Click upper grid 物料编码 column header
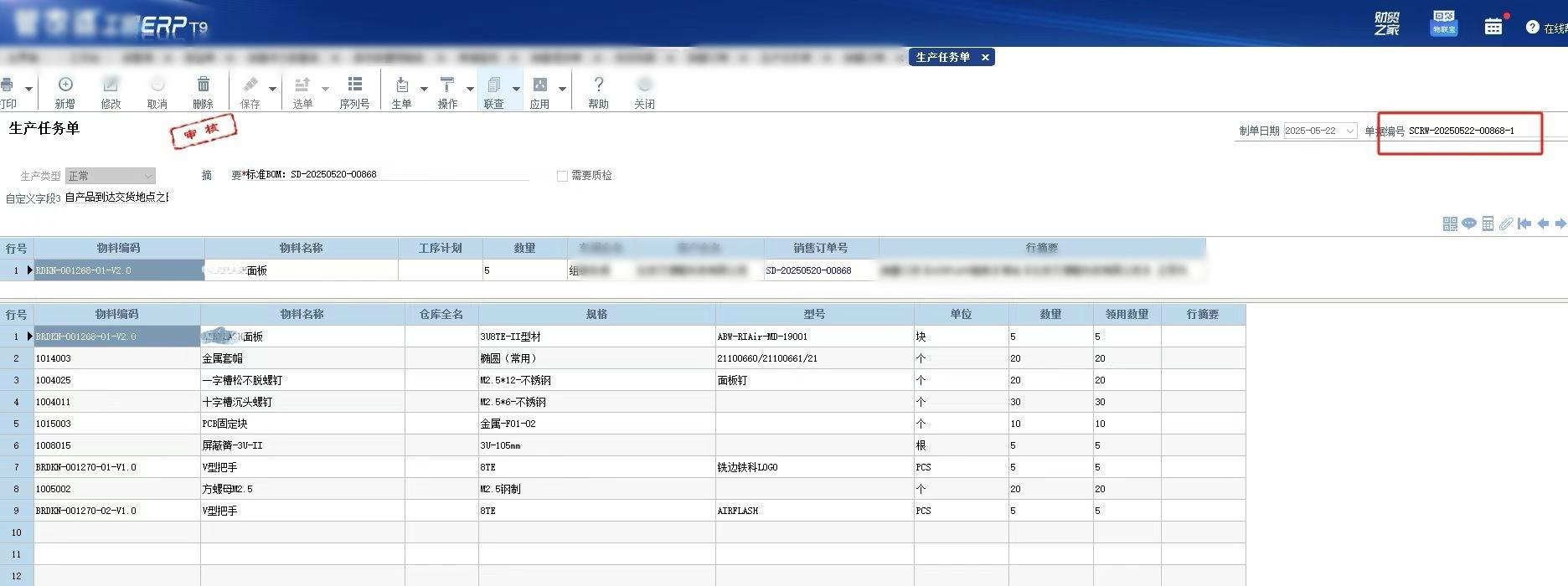The width and height of the screenshot is (1568, 586). tap(119, 248)
